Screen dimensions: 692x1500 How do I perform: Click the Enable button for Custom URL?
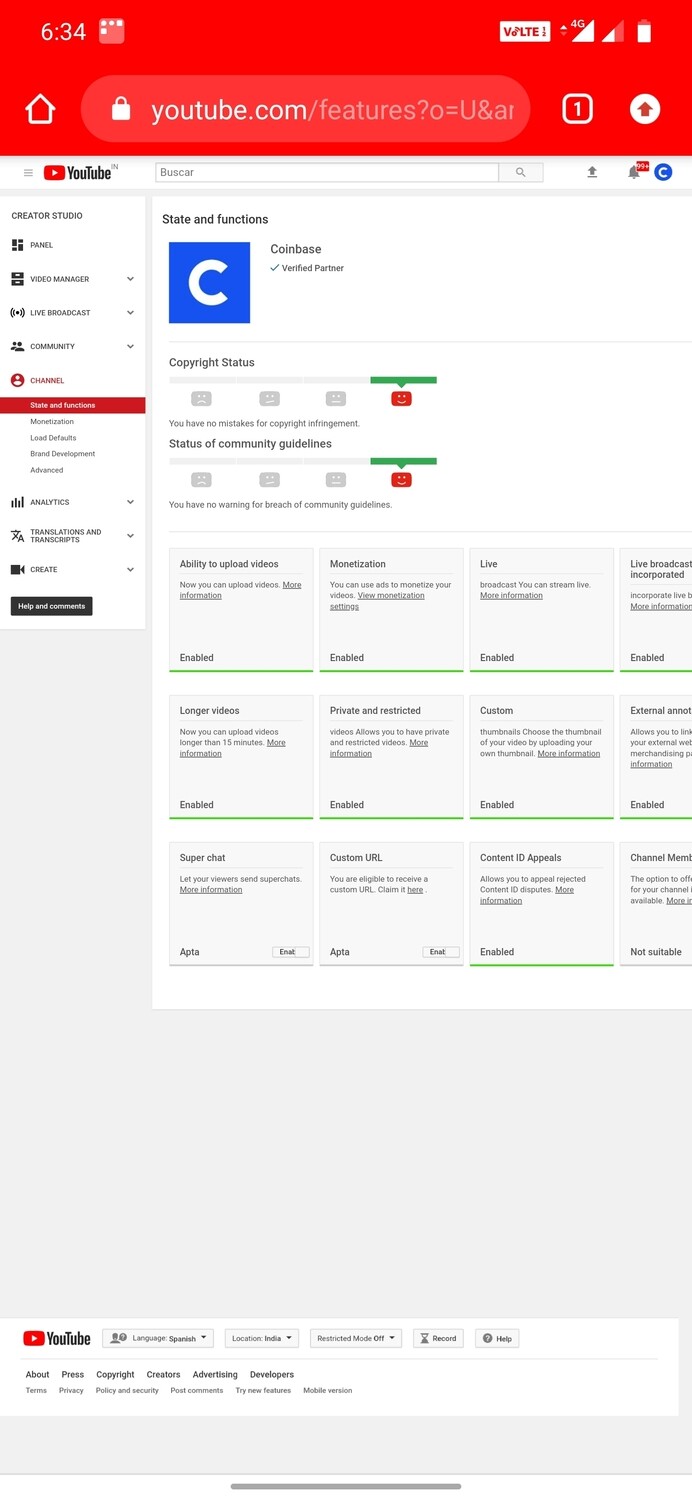[x=441, y=952]
